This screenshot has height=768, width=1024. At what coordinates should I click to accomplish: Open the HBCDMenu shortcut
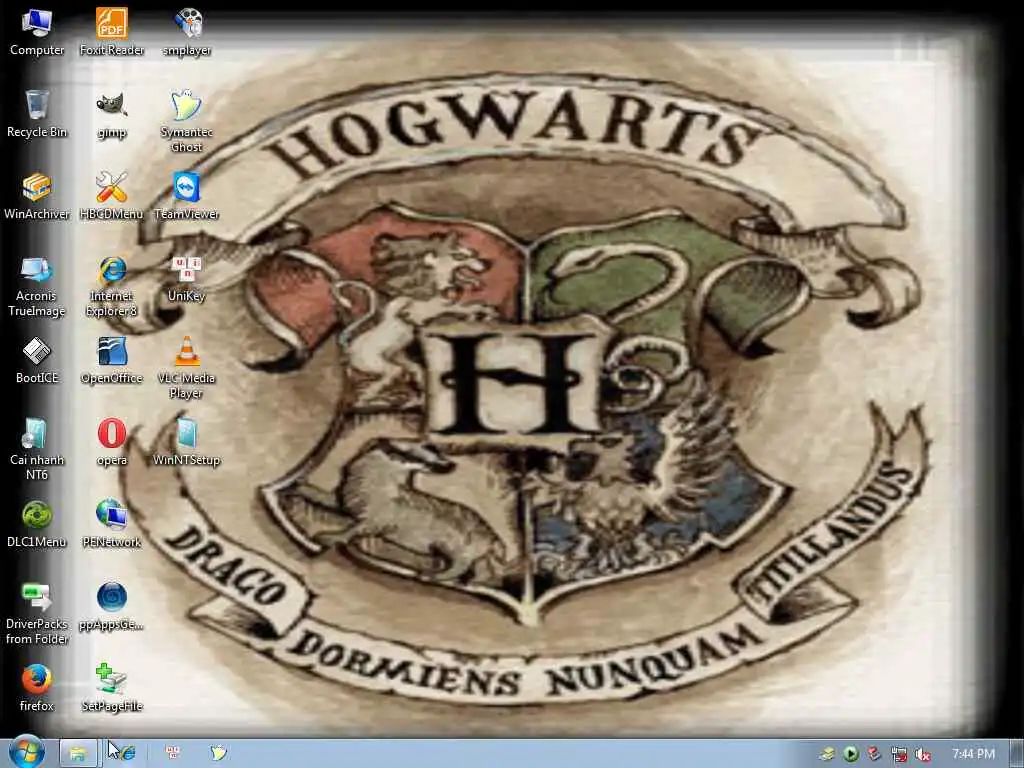112,197
